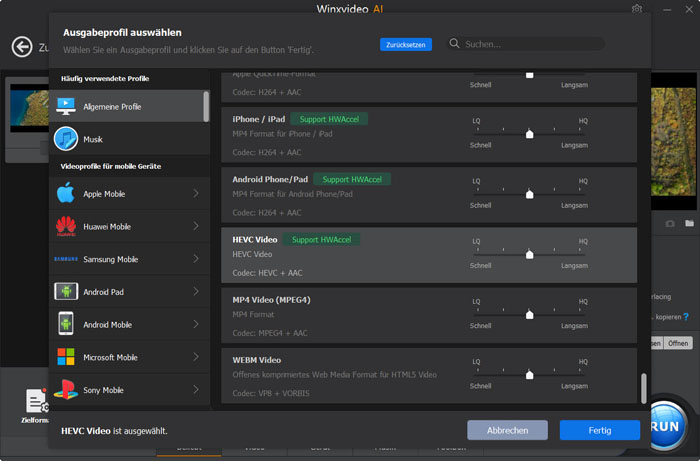Click the profile list vertical scrollbar
The height and width of the screenshot is (461, 700).
click(643, 388)
